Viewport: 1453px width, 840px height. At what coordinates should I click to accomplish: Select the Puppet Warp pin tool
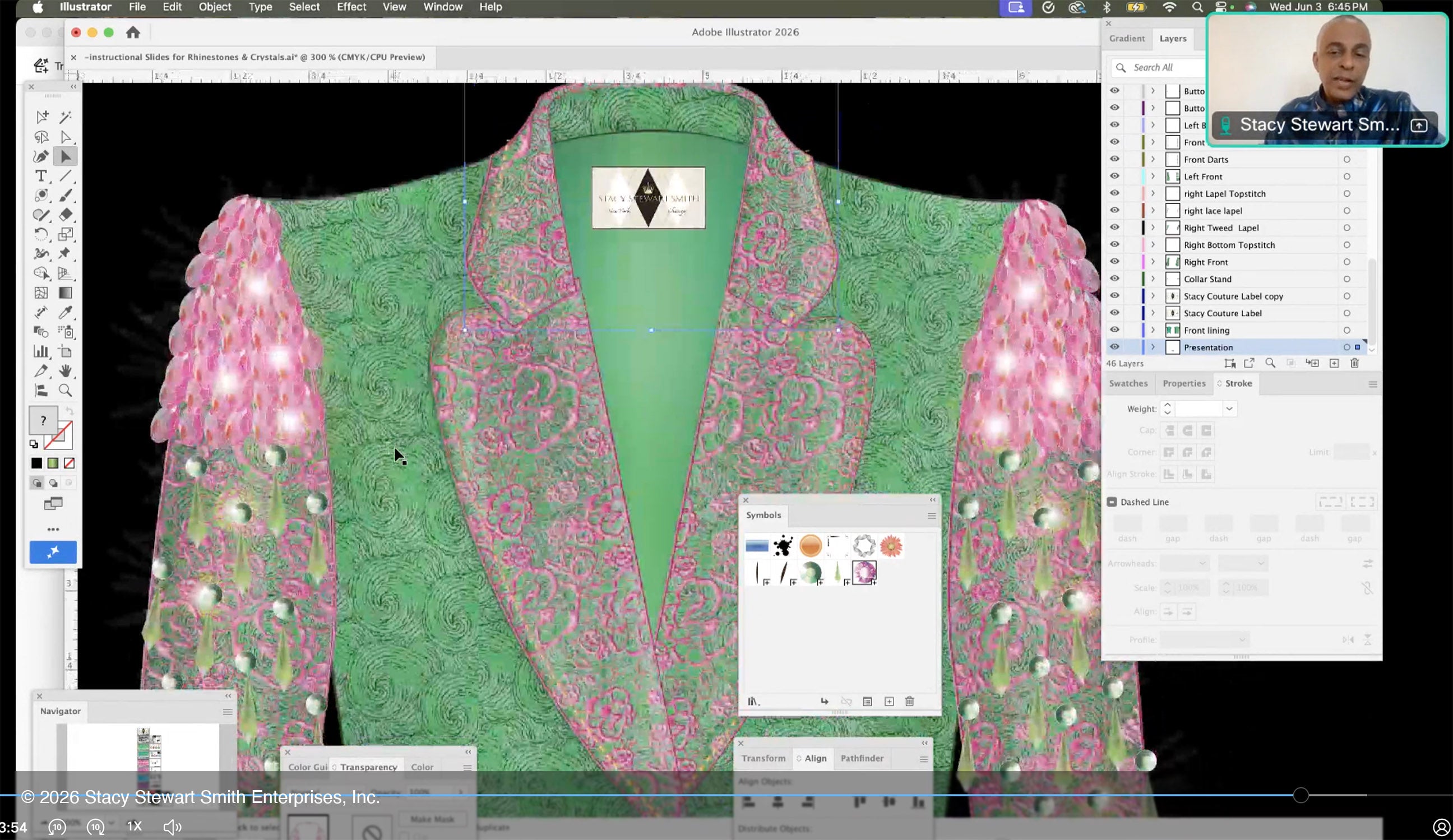65,254
